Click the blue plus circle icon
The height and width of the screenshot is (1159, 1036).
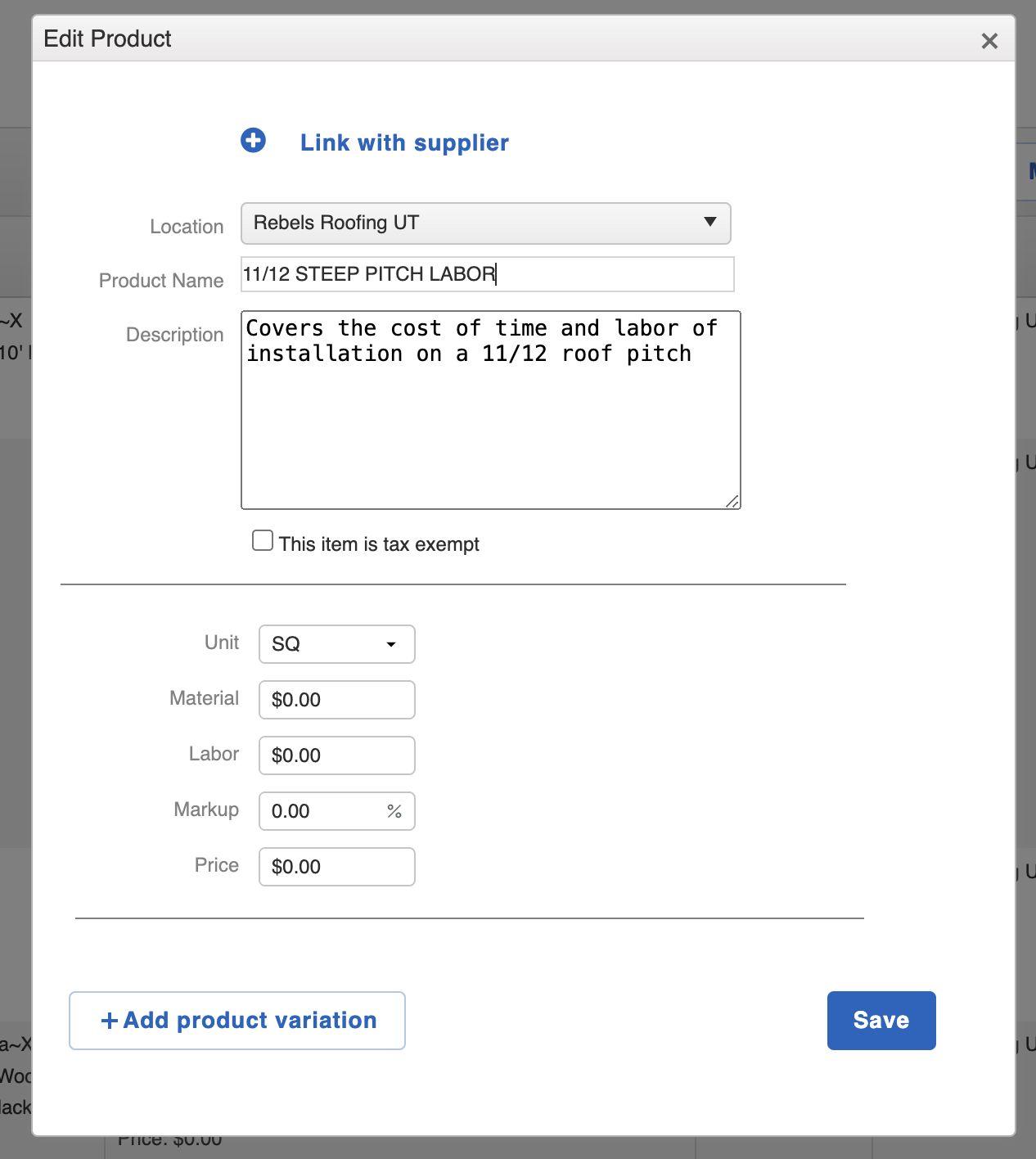[253, 141]
